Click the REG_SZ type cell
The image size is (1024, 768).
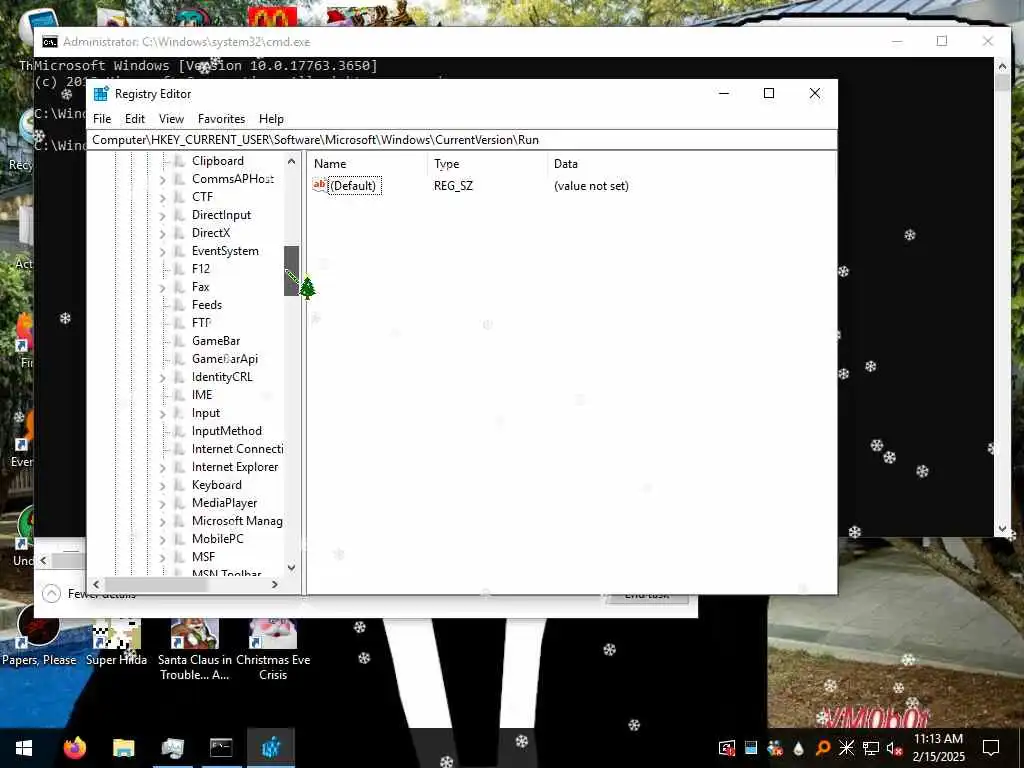pos(453,186)
